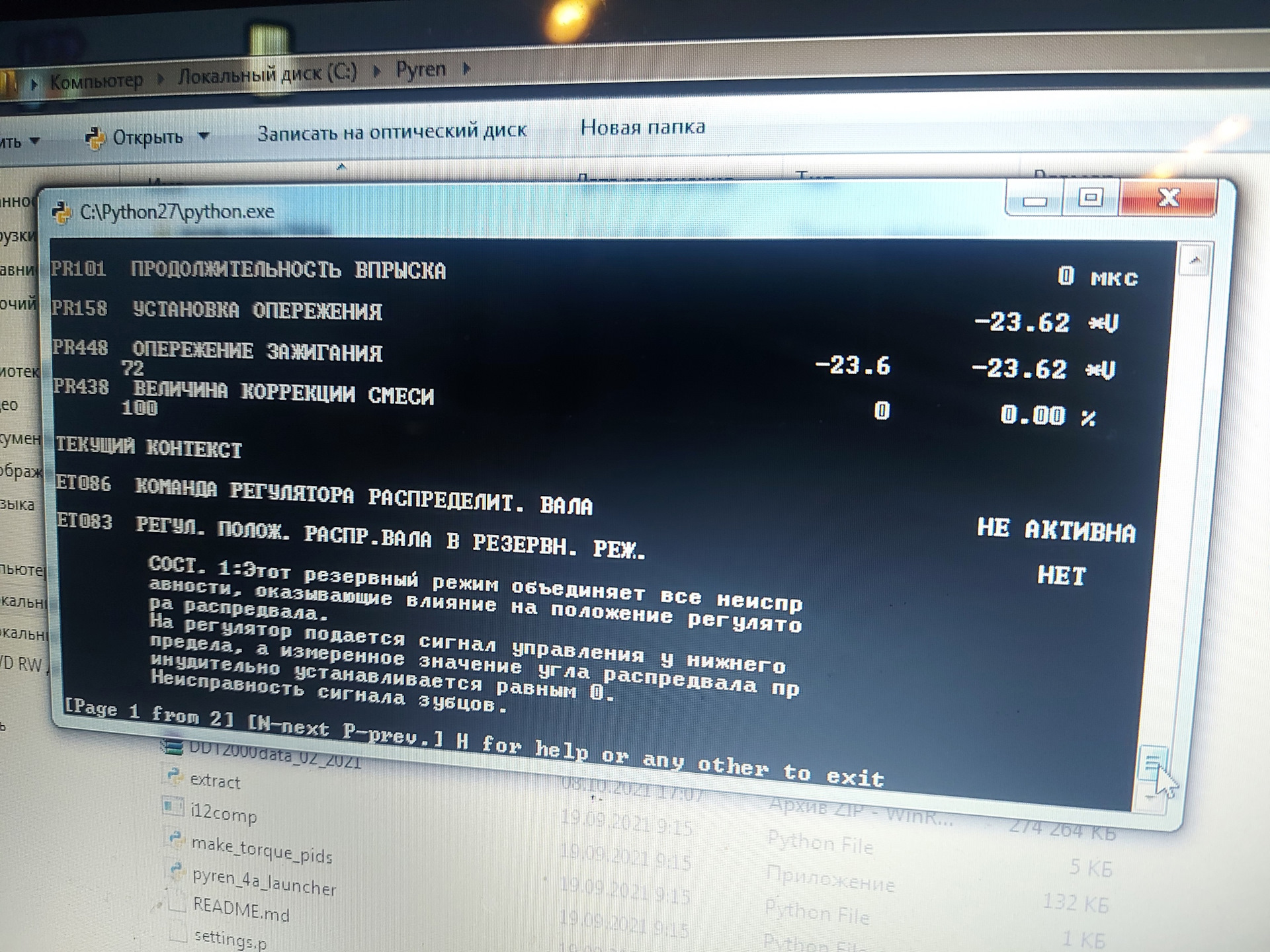This screenshot has height=952, width=1270.
Task: Click 'ET083 РЕГУЛ. ПОЛОЖ.' line in console
Action: [351, 535]
